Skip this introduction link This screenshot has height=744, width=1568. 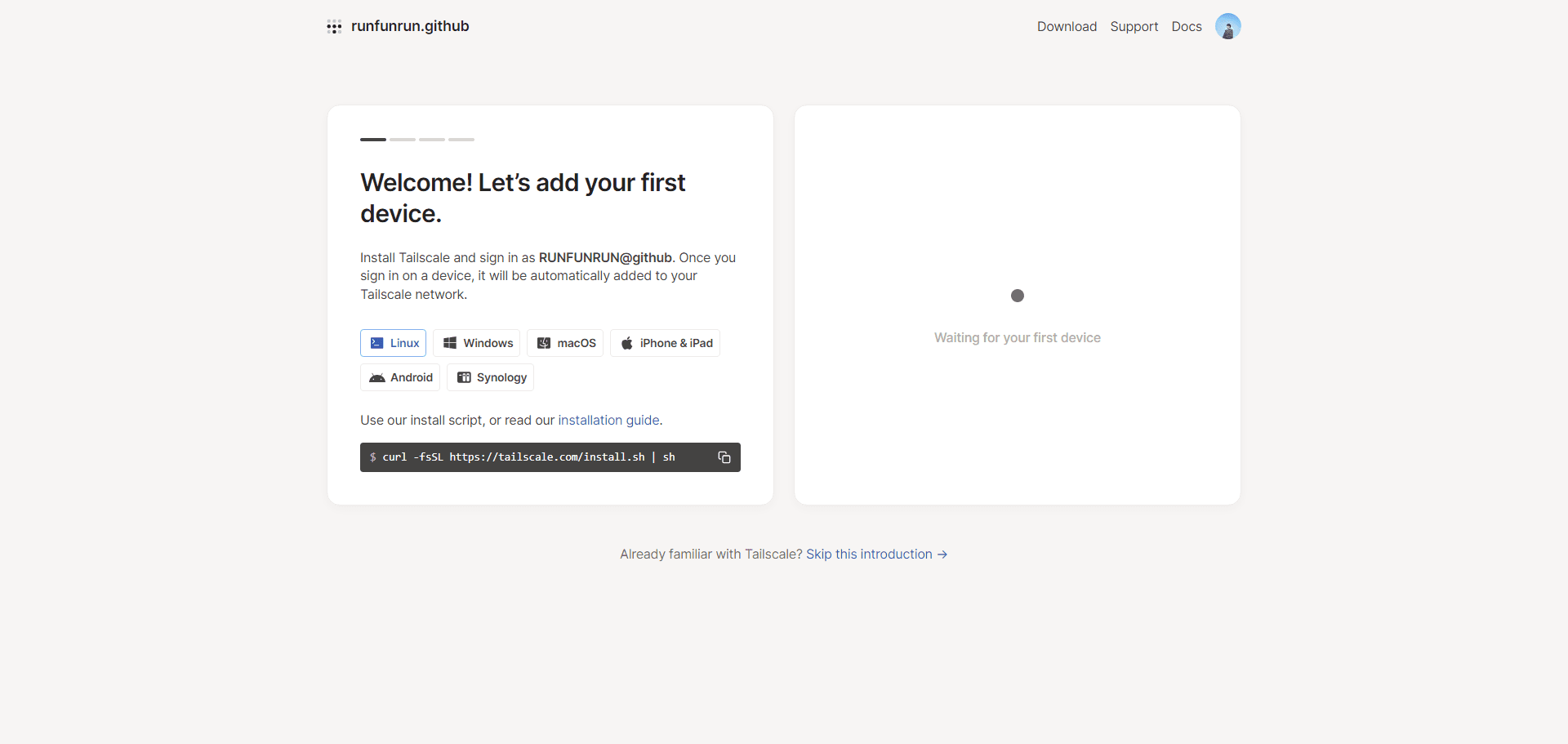(876, 554)
